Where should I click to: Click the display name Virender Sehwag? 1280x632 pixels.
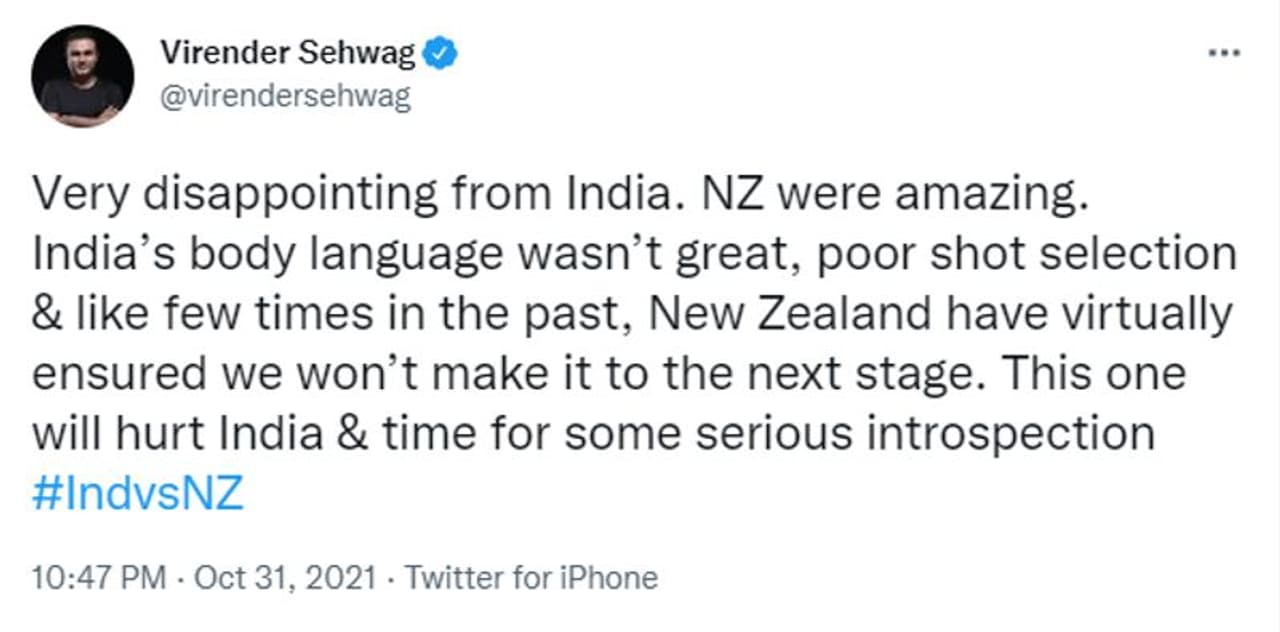(288, 54)
